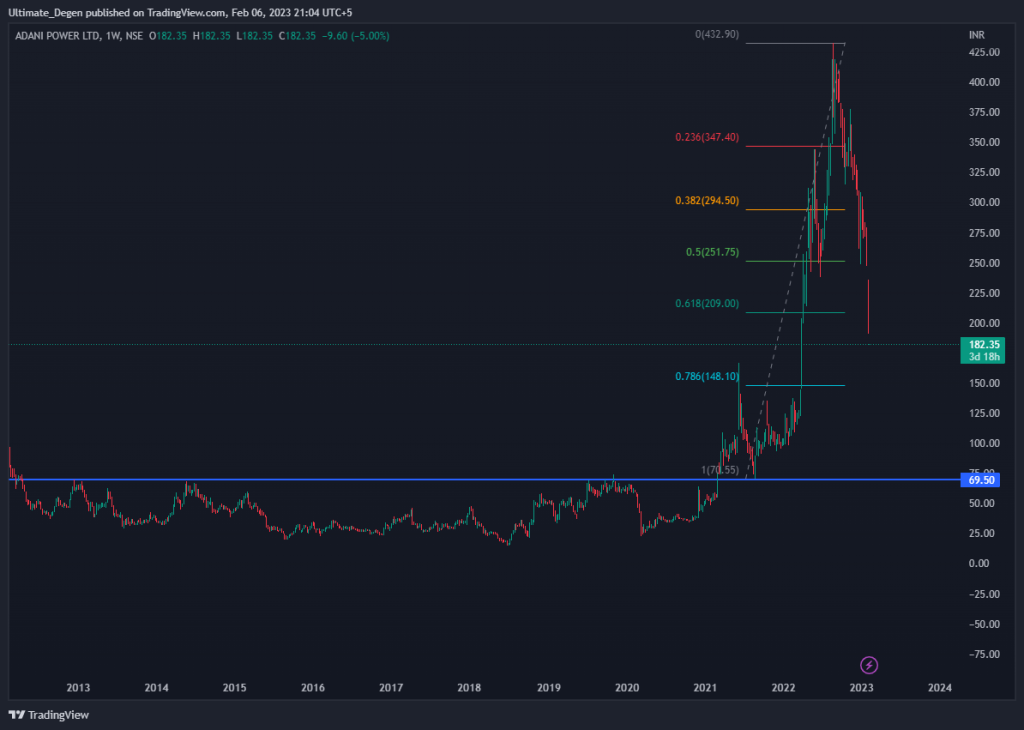Click the low value 'L182.35' in legend
The height and width of the screenshot is (730, 1024).
pos(255,36)
